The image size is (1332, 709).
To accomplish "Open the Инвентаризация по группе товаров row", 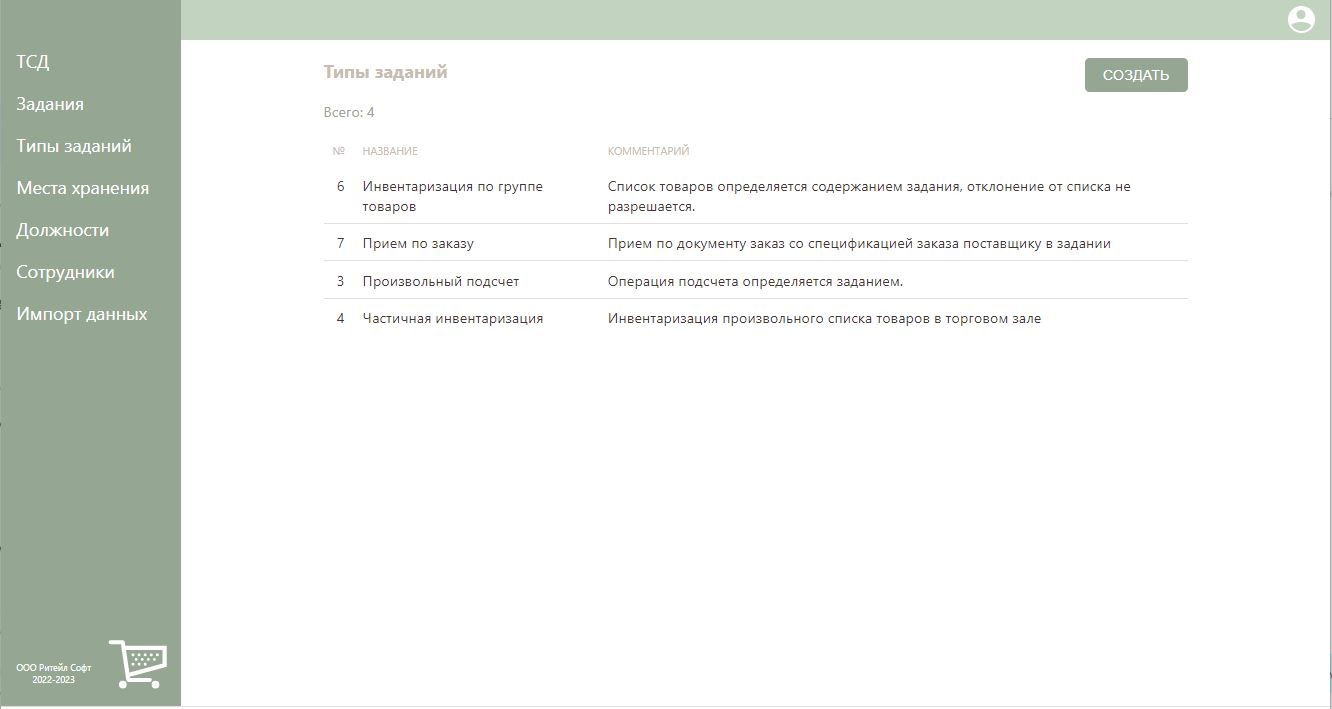I will point(756,196).
